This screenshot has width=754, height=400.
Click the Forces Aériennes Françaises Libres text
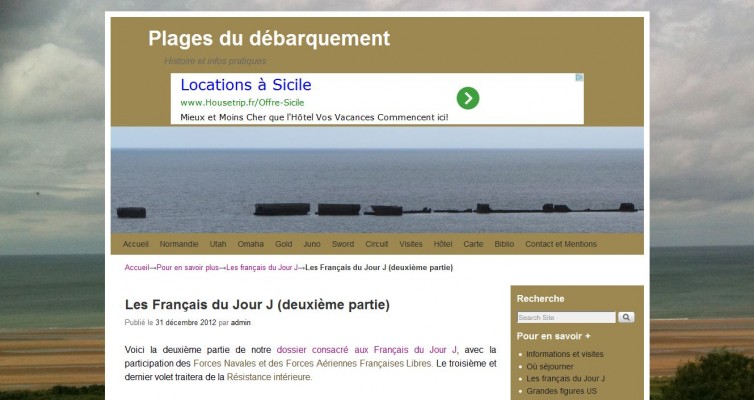click(x=359, y=364)
